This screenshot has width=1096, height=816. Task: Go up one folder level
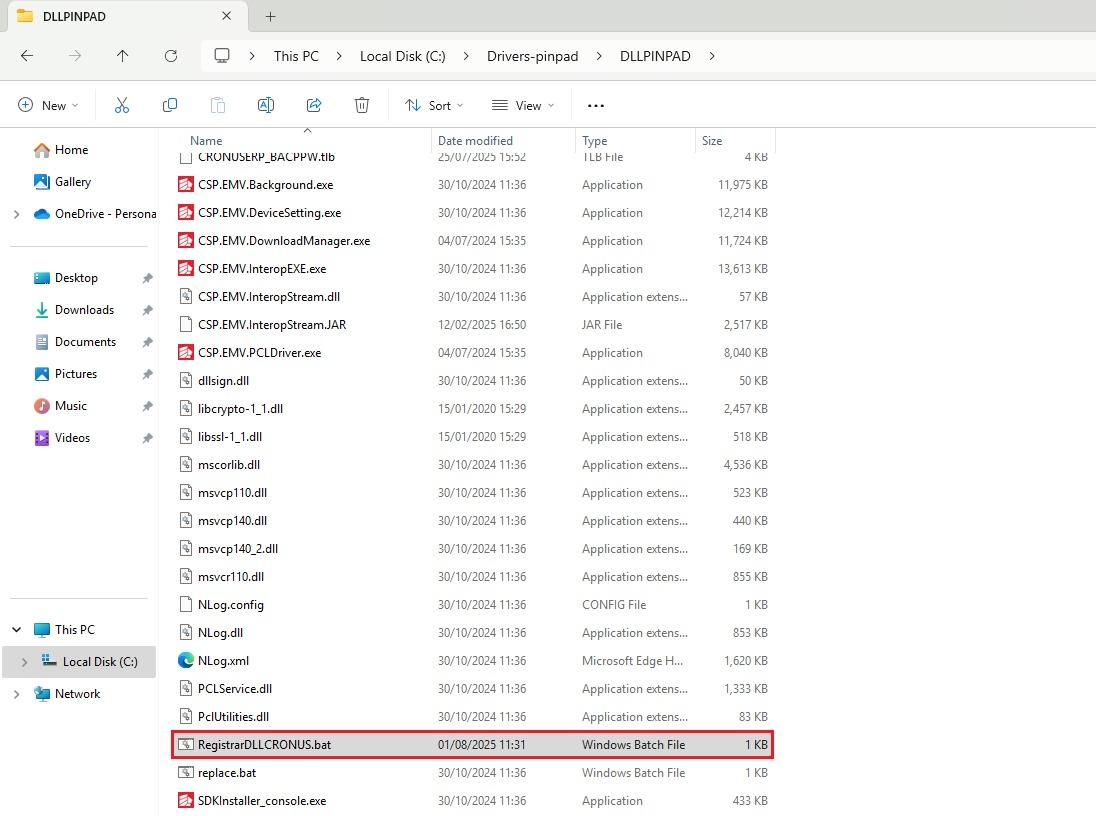coord(123,56)
